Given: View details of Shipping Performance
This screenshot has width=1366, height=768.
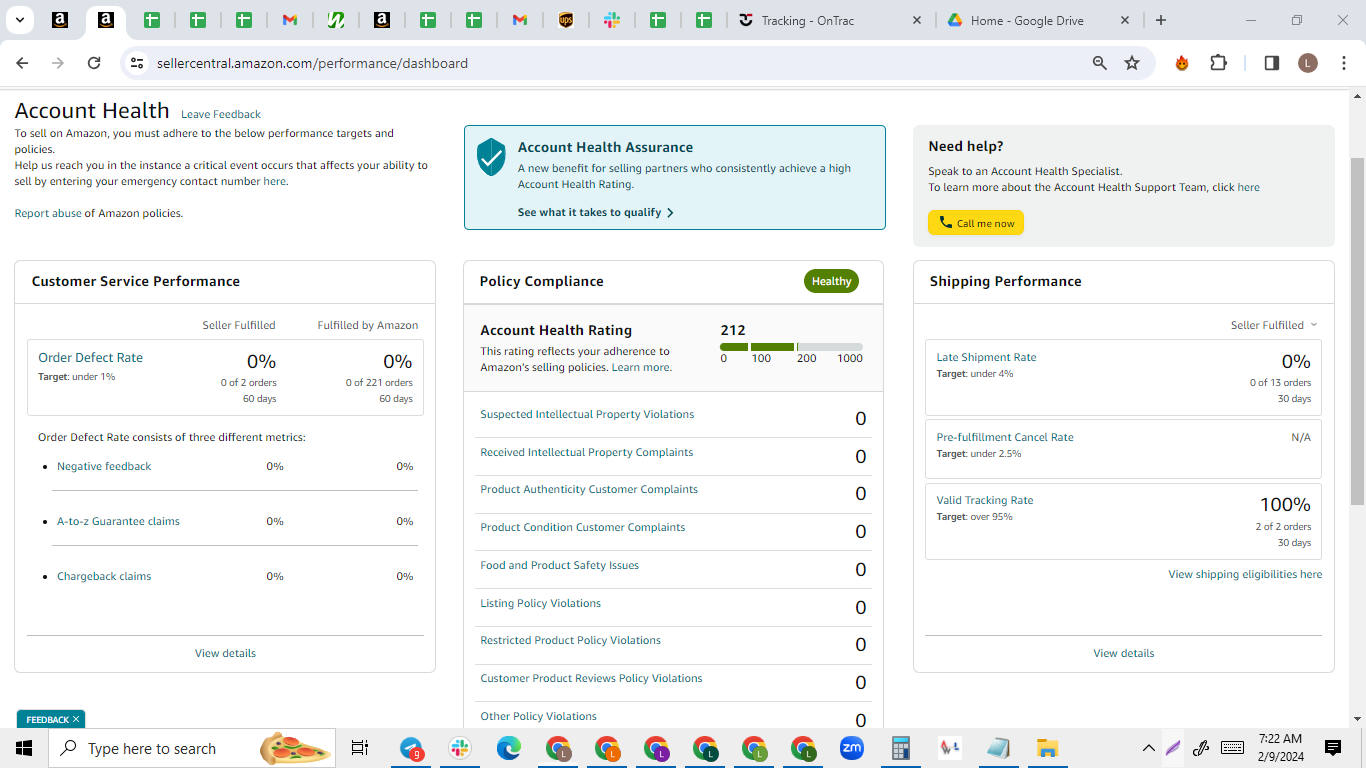Looking at the screenshot, I should click(1124, 653).
